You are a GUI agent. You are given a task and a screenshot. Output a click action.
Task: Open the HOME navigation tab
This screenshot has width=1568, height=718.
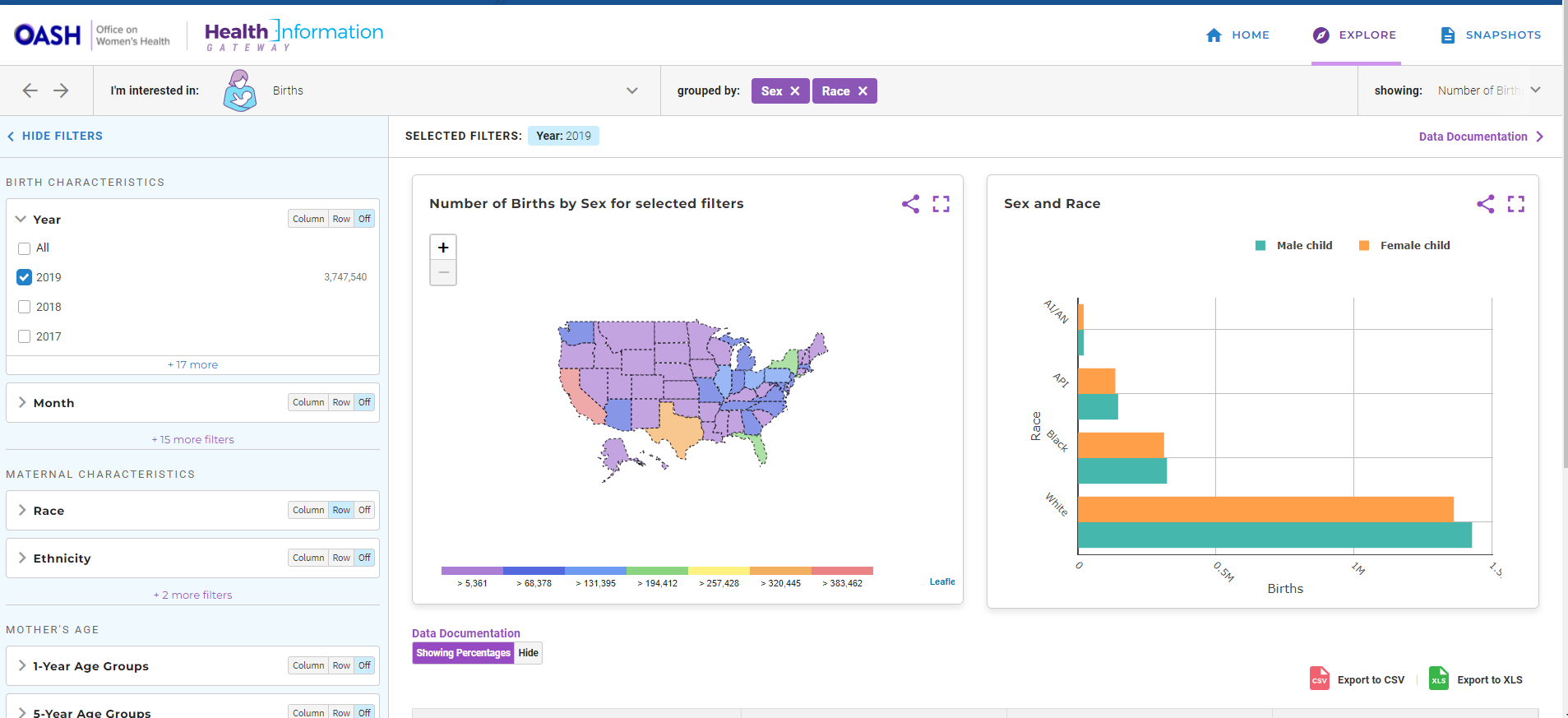point(1237,35)
